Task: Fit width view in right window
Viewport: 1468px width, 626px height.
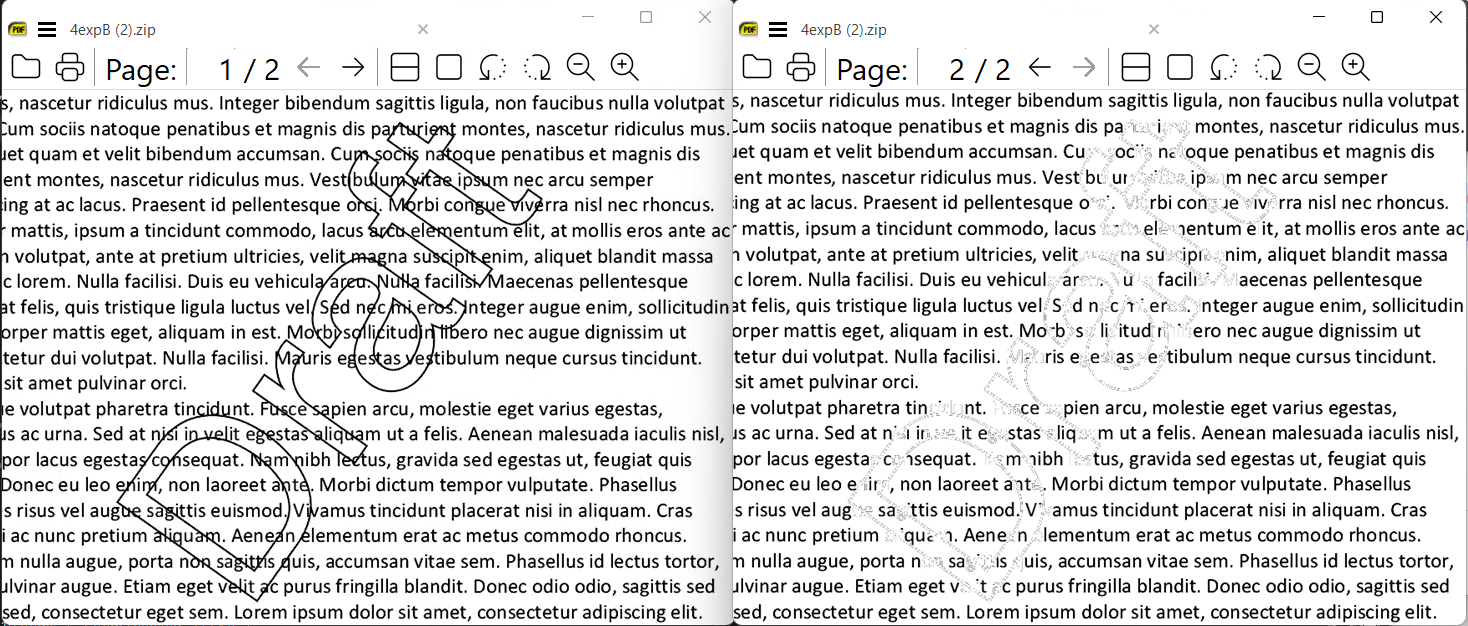Action: pyautogui.click(x=1135, y=68)
